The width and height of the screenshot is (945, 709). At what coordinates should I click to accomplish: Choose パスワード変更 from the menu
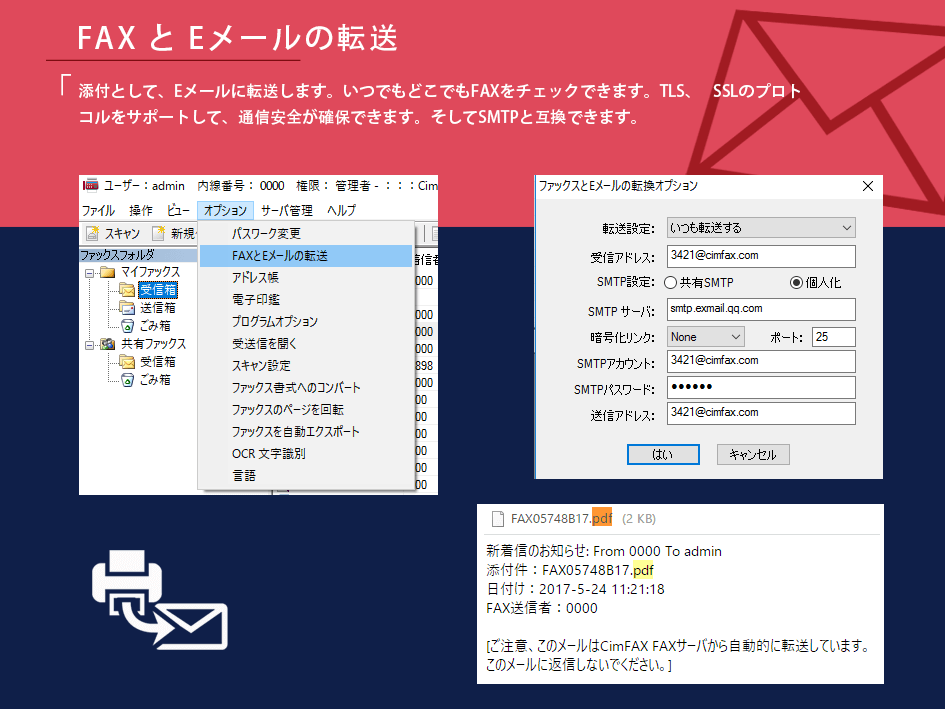click(306, 234)
